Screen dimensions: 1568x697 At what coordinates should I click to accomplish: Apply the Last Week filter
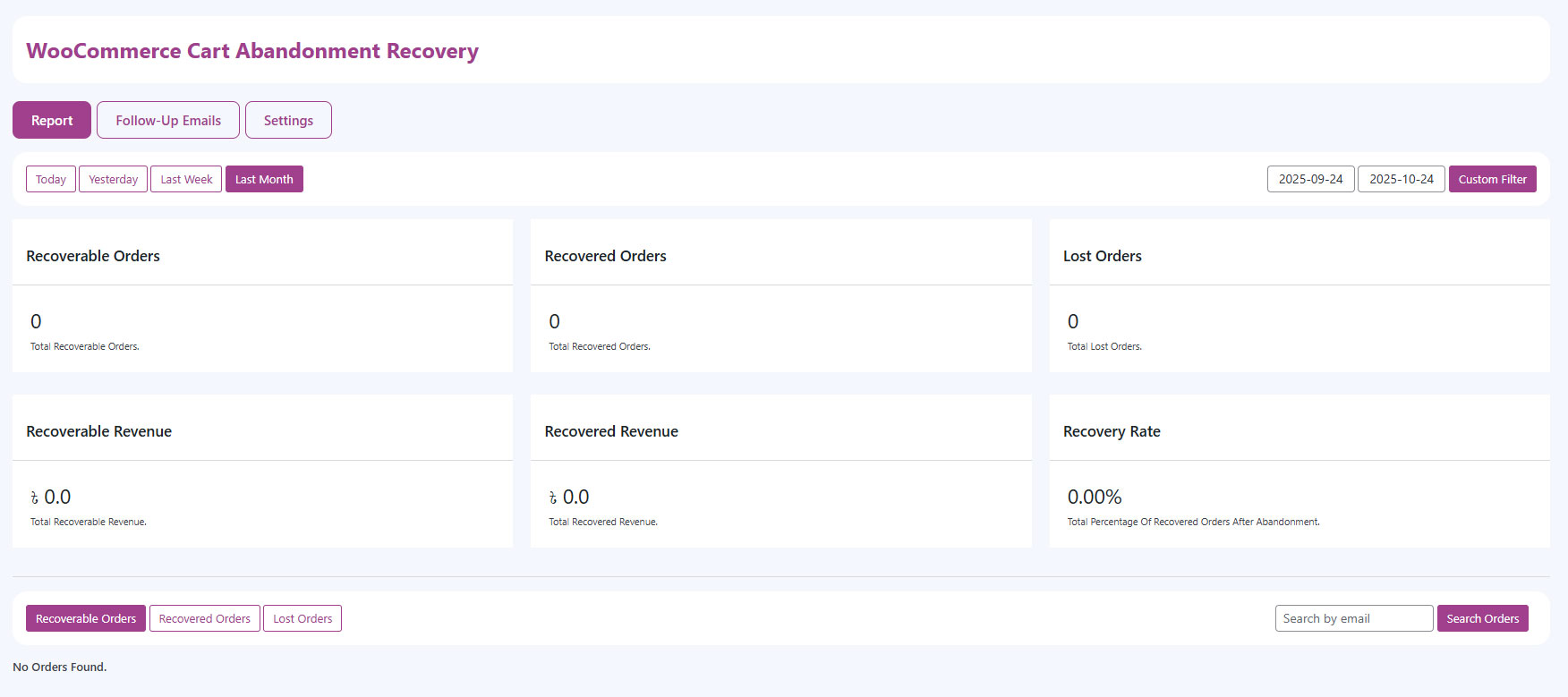pyautogui.click(x=186, y=179)
